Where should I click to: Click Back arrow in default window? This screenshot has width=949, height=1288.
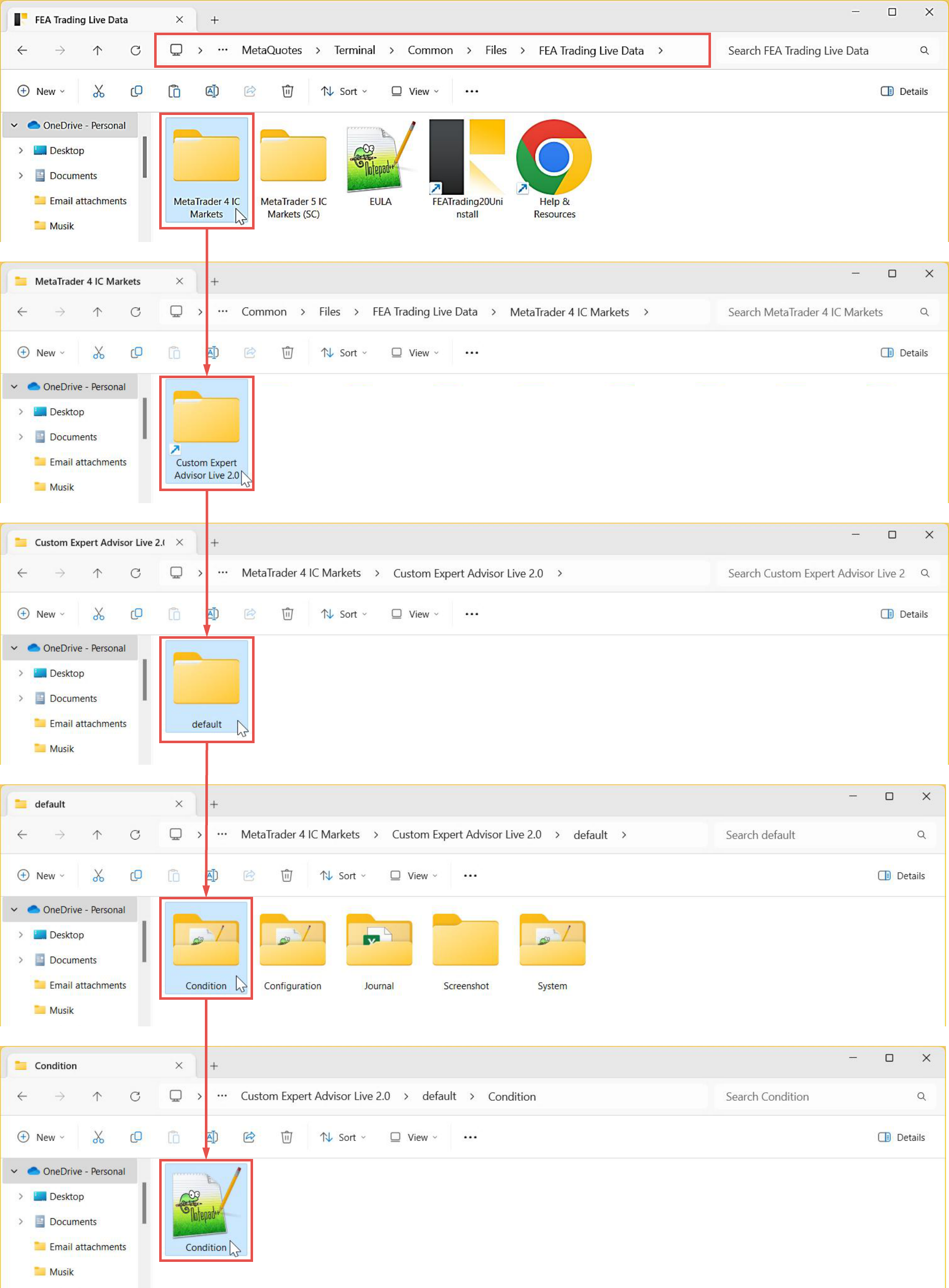pos(23,835)
